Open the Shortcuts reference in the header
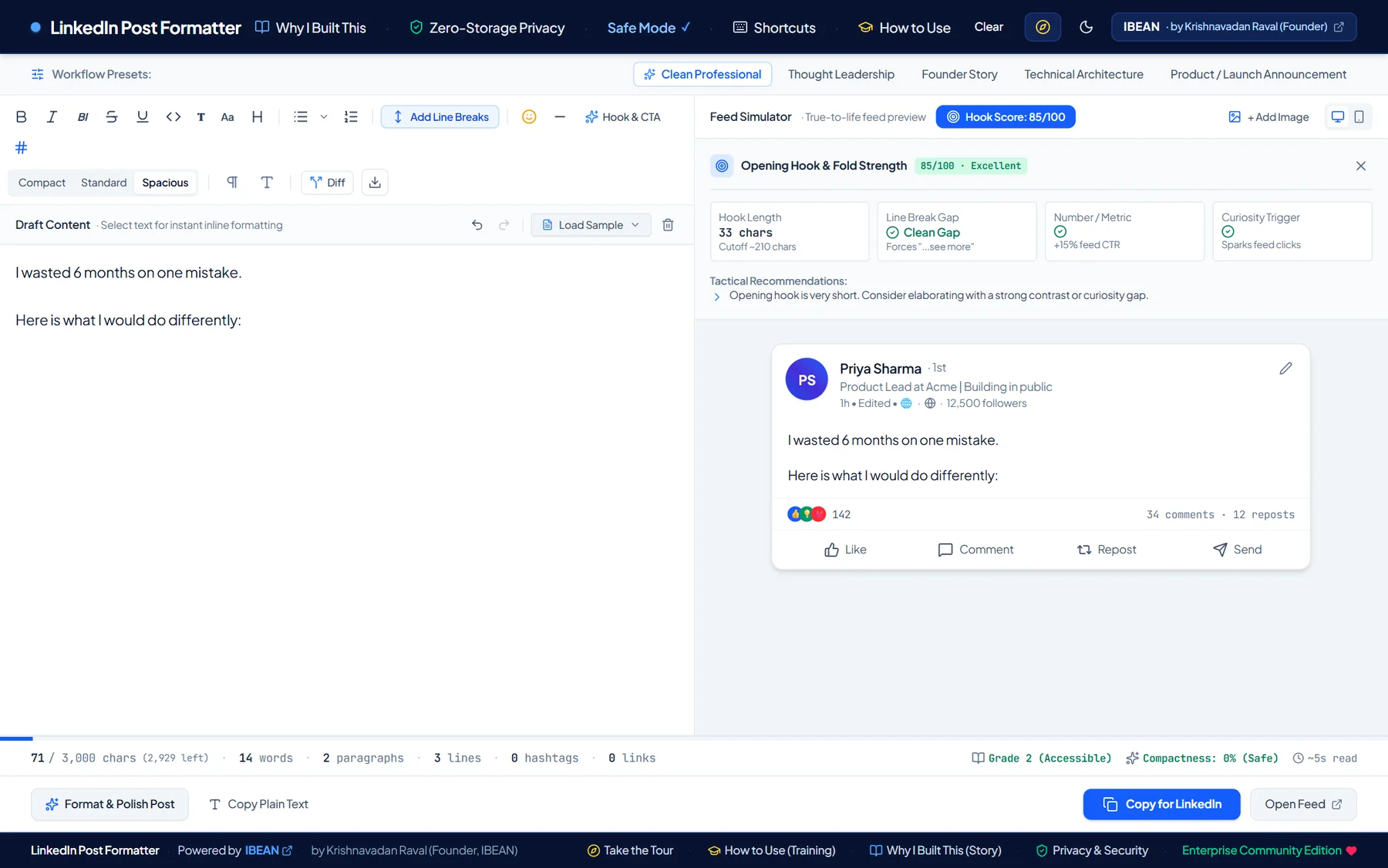 coord(774,28)
